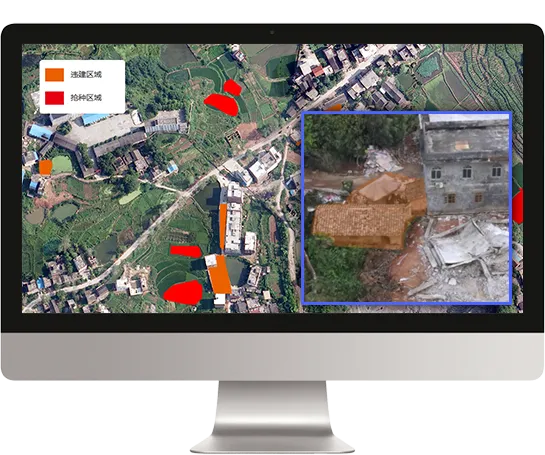Screen dimensions: 545x455
Task: Select the 违建区域 legend label
Action: click(x=86, y=75)
